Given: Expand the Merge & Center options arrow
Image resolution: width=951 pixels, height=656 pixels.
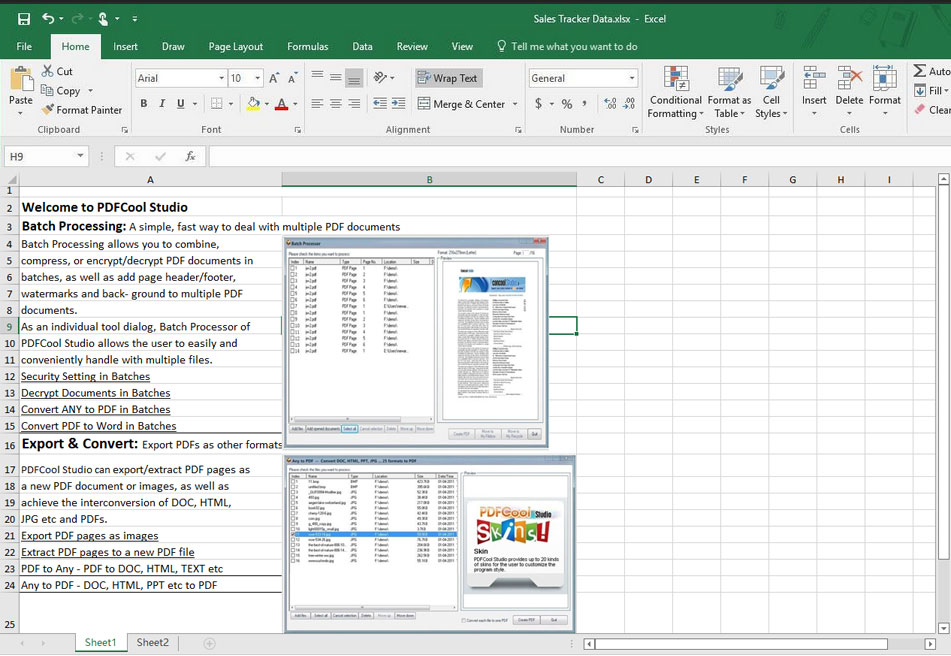Looking at the screenshot, I should [x=515, y=104].
